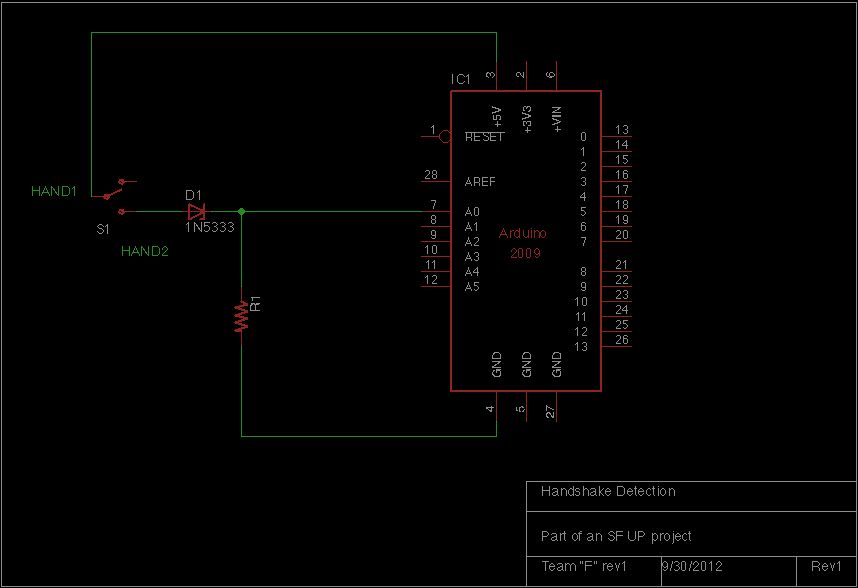Viewport: 858px width, 588px height.
Task: Select the IC1 component name
Action: point(461,79)
